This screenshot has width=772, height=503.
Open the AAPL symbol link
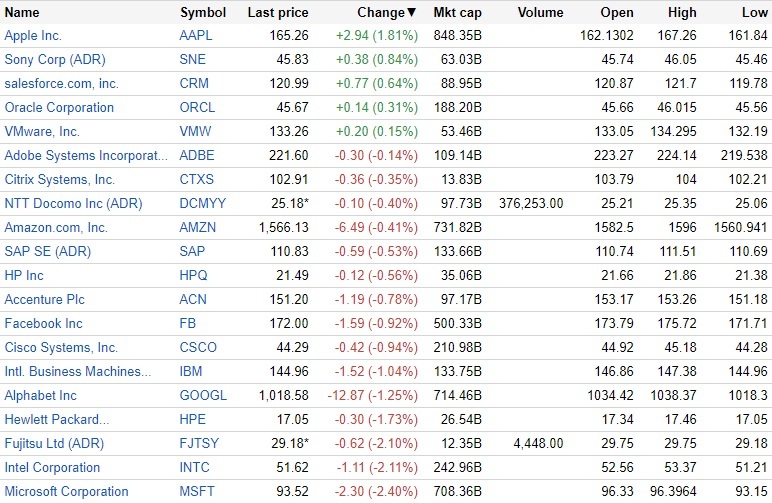pyautogui.click(x=196, y=35)
